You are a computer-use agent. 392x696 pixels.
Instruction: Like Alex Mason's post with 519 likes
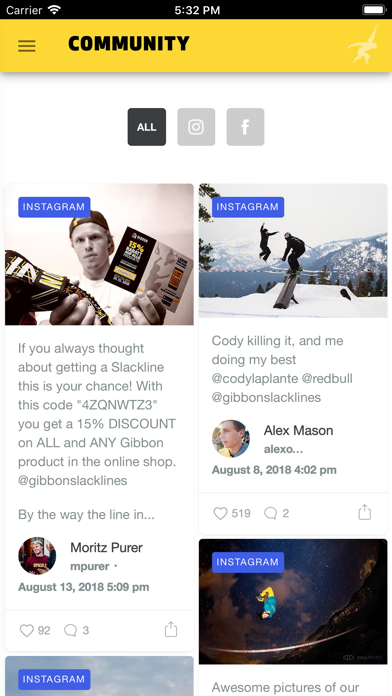click(221, 514)
